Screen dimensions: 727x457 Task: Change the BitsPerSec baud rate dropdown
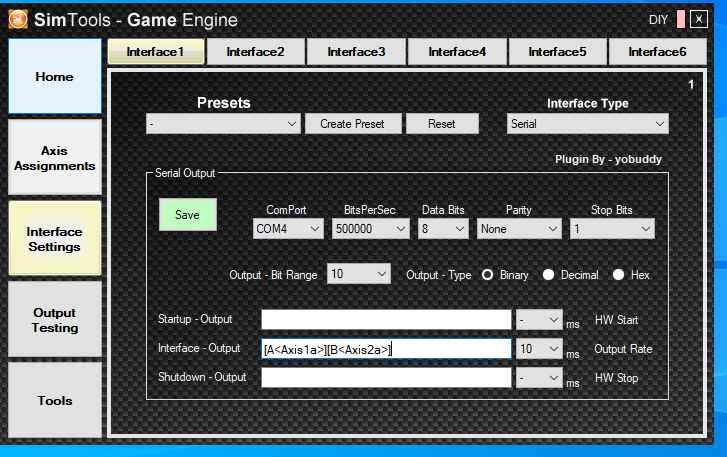pos(370,229)
